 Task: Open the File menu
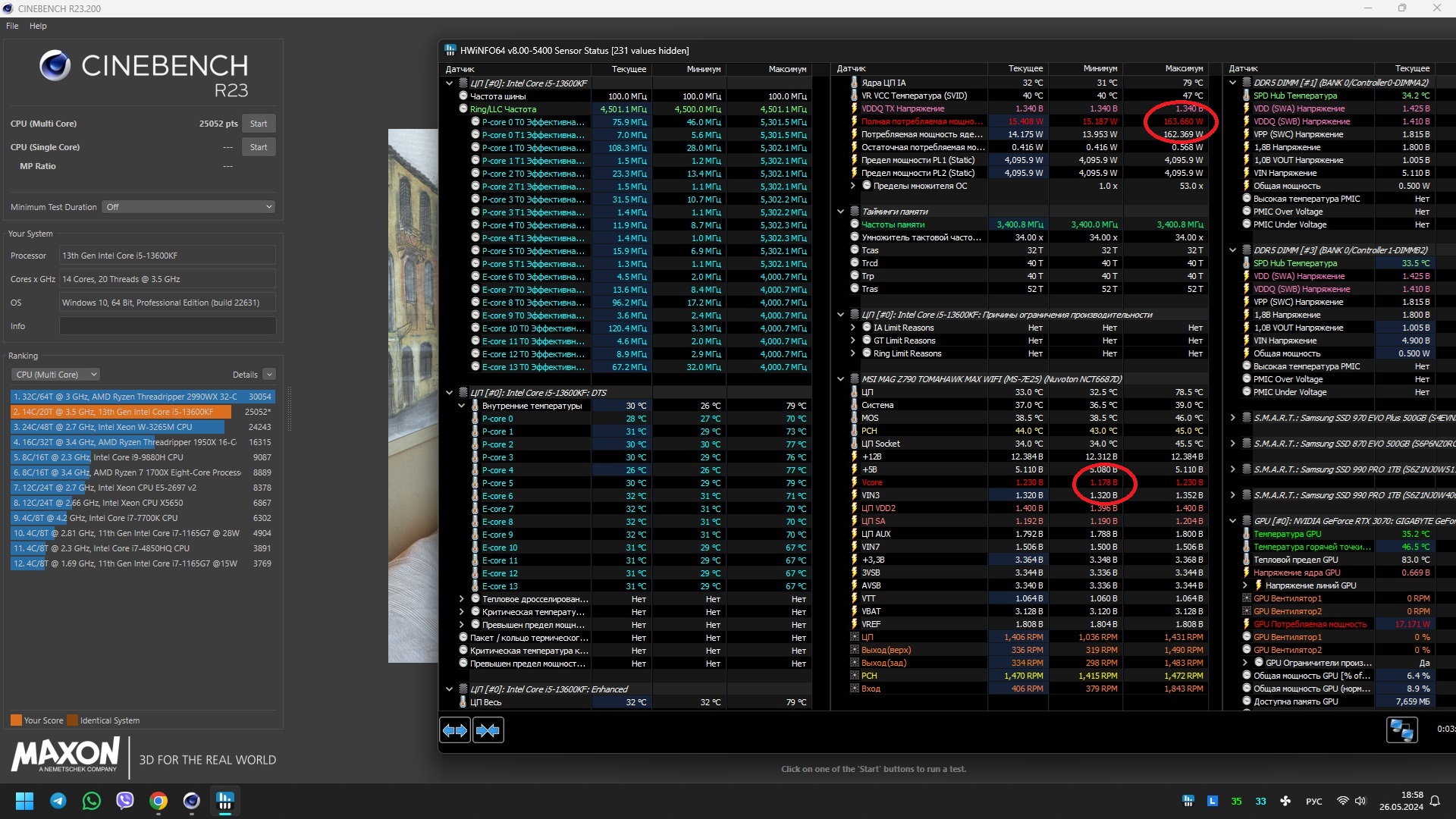(x=12, y=26)
